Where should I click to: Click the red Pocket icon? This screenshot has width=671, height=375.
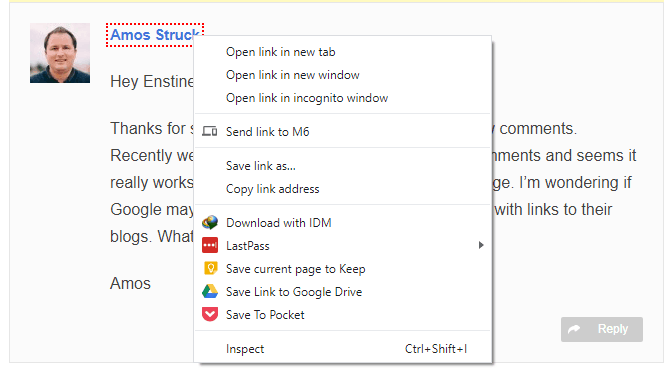[x=210, y=314]
